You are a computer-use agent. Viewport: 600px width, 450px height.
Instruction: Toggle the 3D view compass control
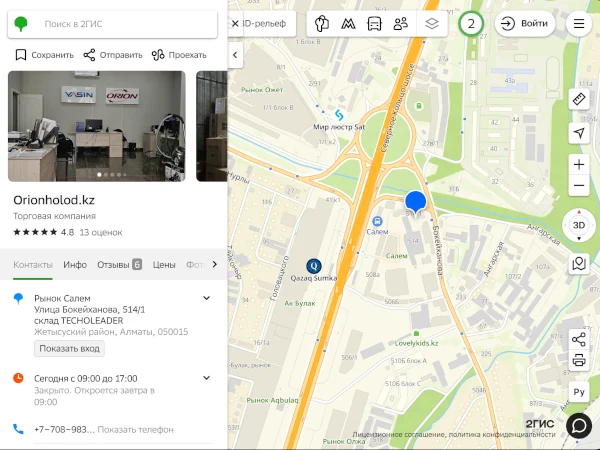pos(579,225)
